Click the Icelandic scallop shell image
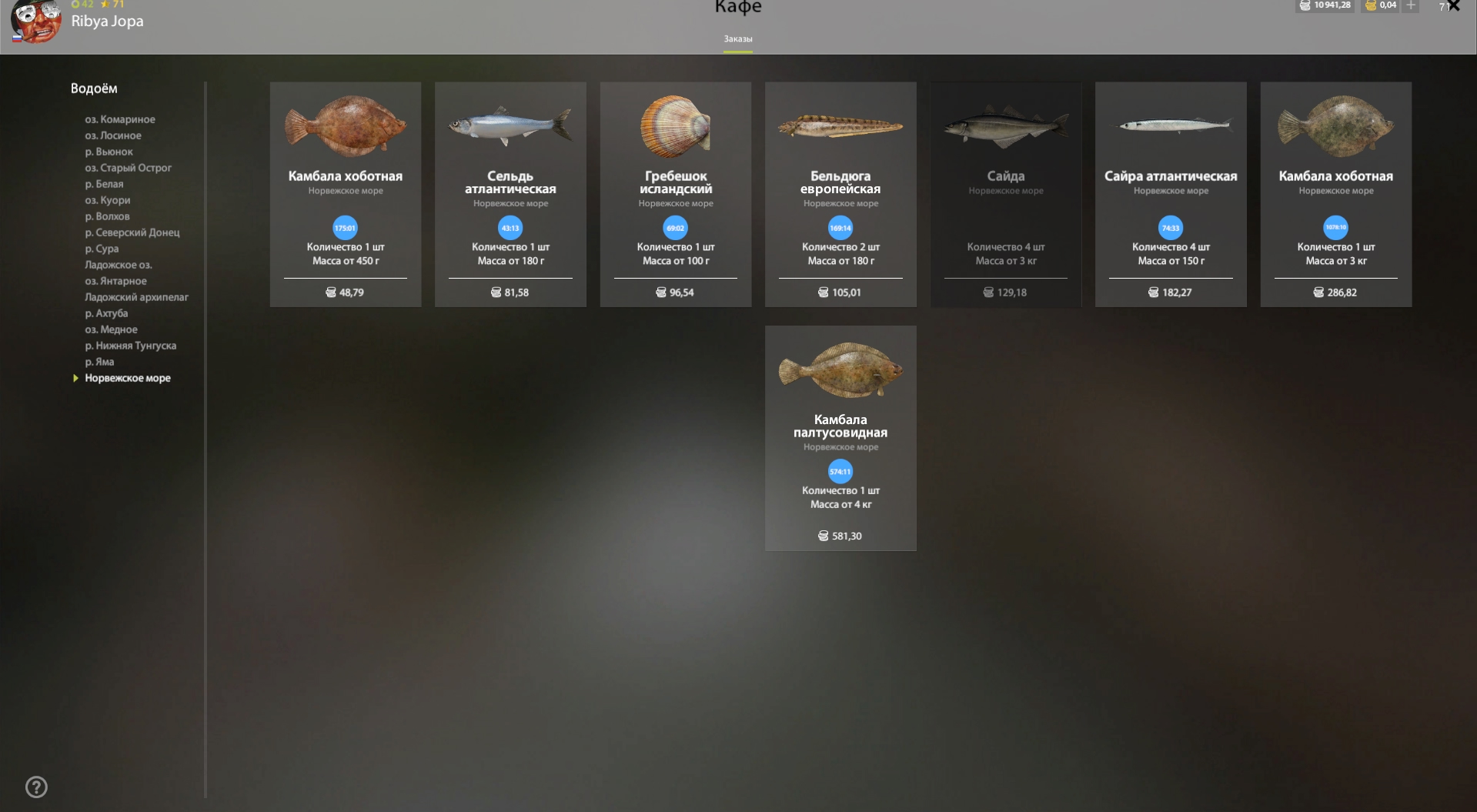Image resolution: width=1477 pixels, height=812 pixels. click(x=676, y=126)
